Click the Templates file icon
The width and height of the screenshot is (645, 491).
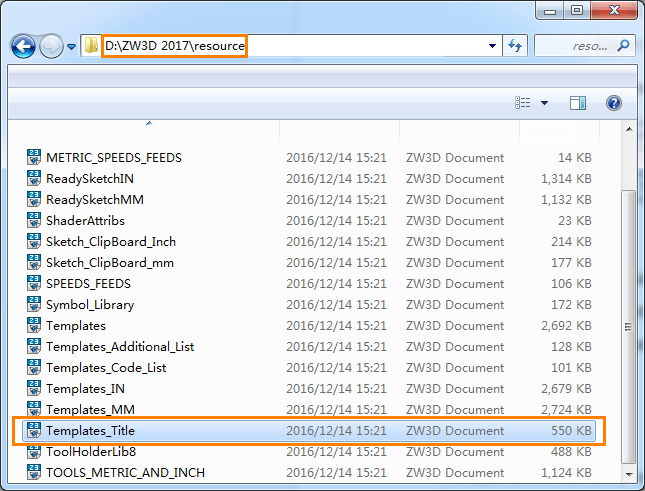[x=34, y=325]
